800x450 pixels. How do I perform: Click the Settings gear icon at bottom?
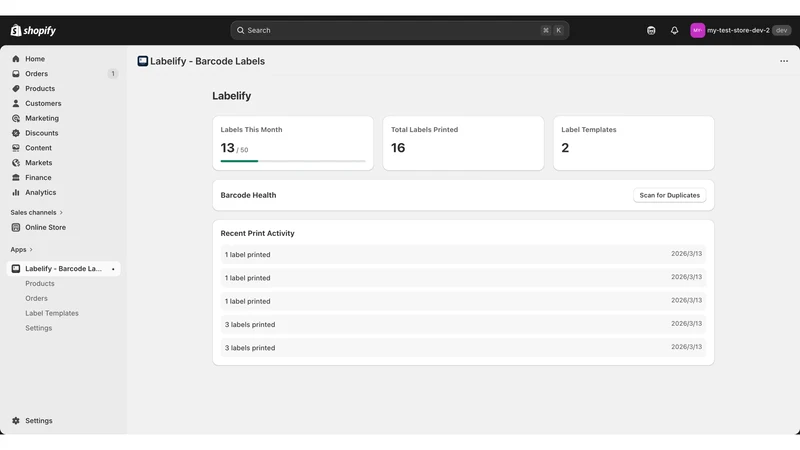pyautogui.click(x=16, y=420)
